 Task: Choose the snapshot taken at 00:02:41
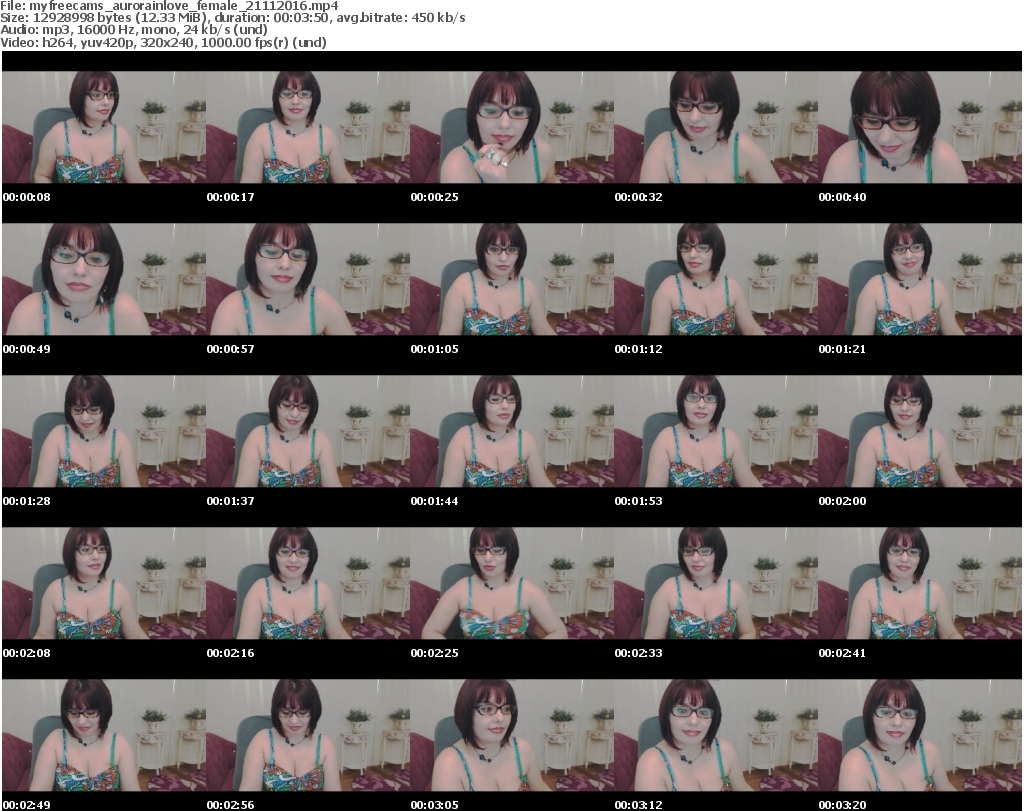click(x=920, y=583)
